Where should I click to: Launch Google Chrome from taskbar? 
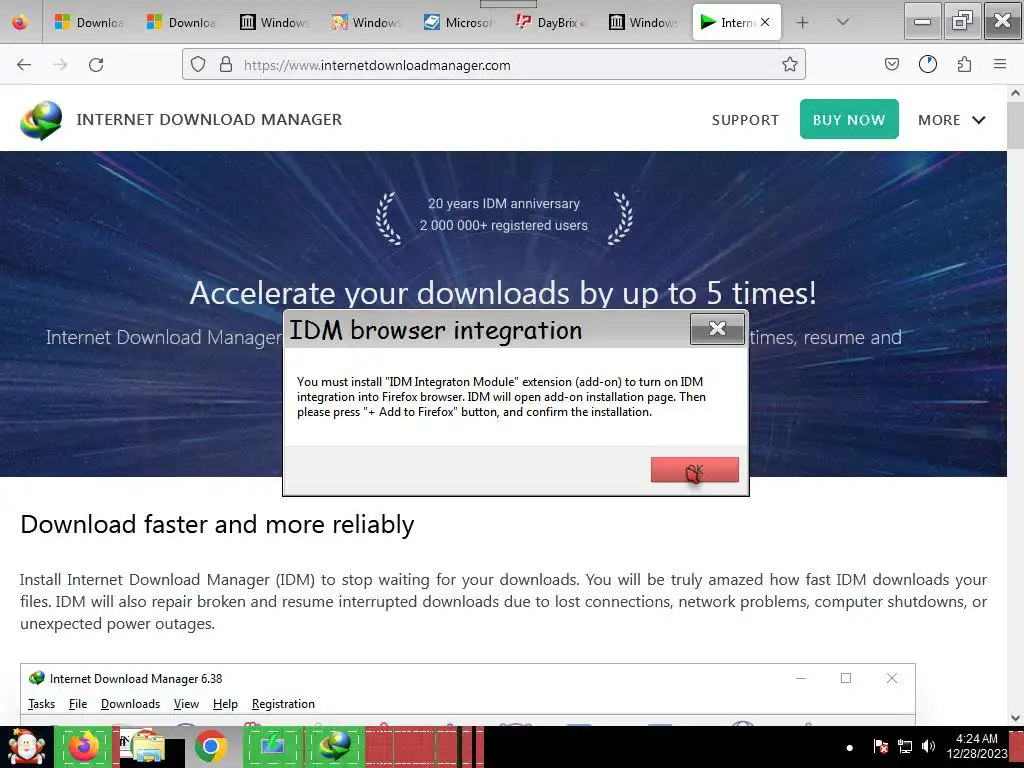pos(210,746)
